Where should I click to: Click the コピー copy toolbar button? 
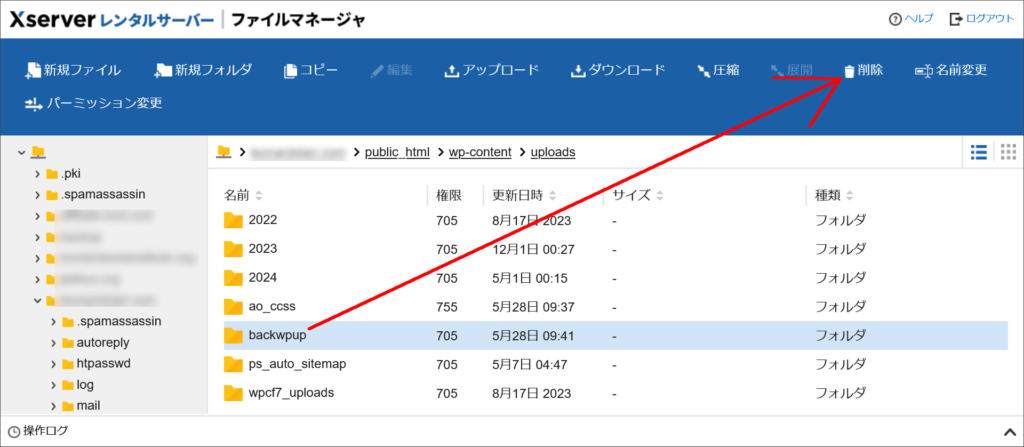pyautogui.click(x=311, y=70)
